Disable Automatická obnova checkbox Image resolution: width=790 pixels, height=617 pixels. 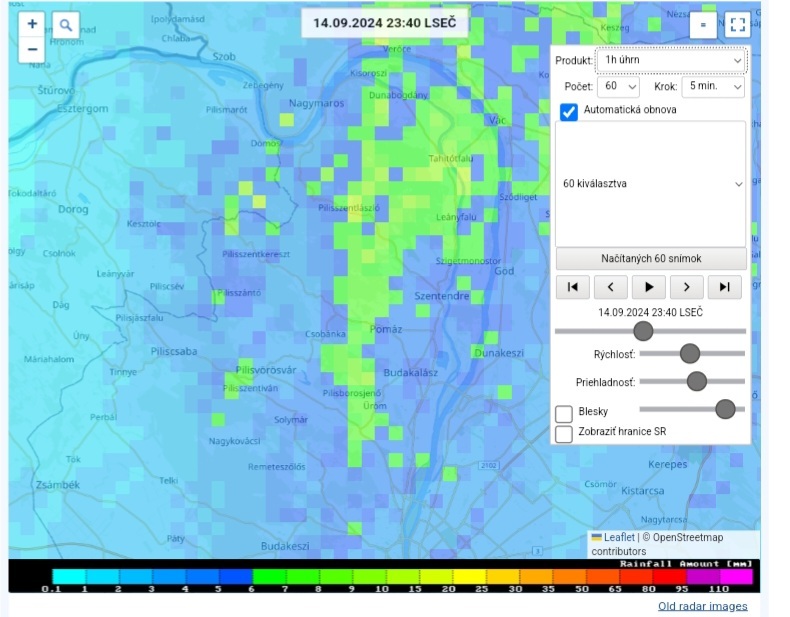568,111
